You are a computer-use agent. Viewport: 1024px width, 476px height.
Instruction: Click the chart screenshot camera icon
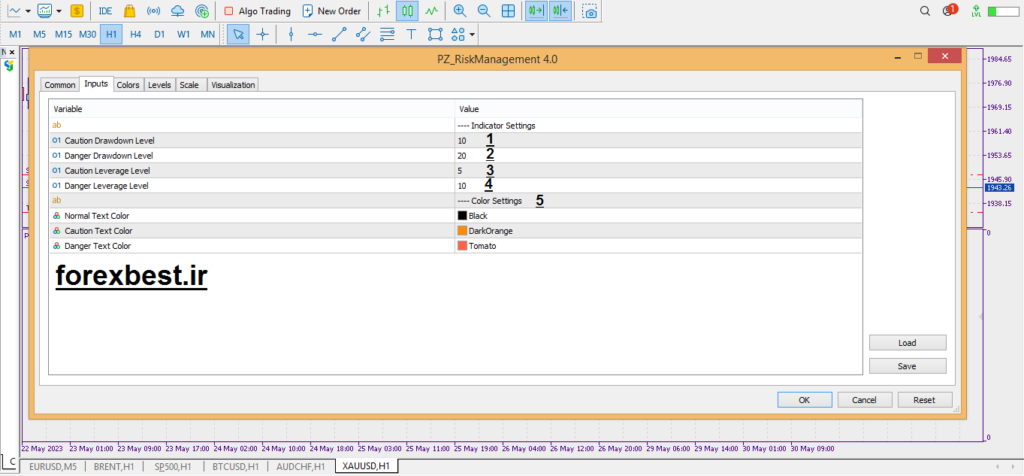point(591,11)
